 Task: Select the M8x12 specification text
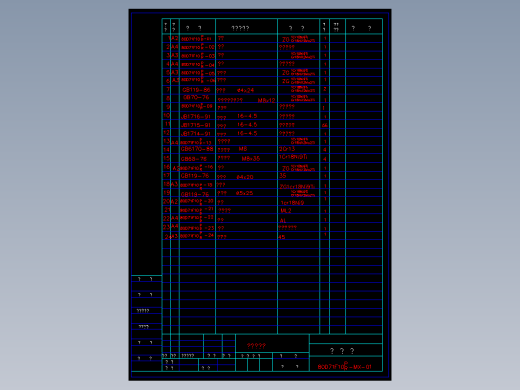pos(266,100)
